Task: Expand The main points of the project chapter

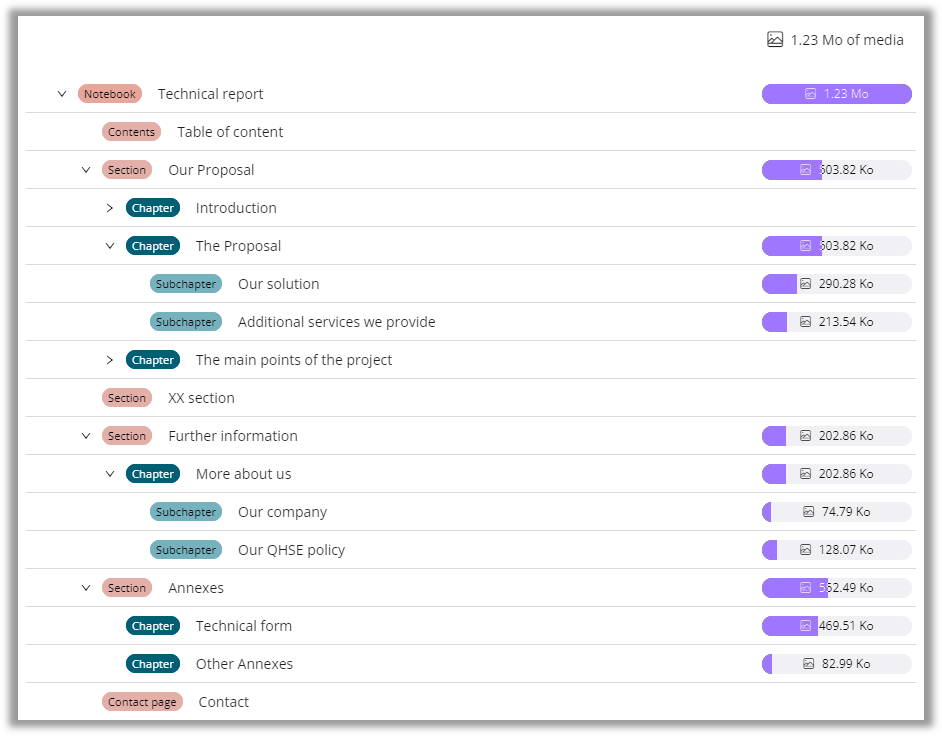Action: (110, 360)
